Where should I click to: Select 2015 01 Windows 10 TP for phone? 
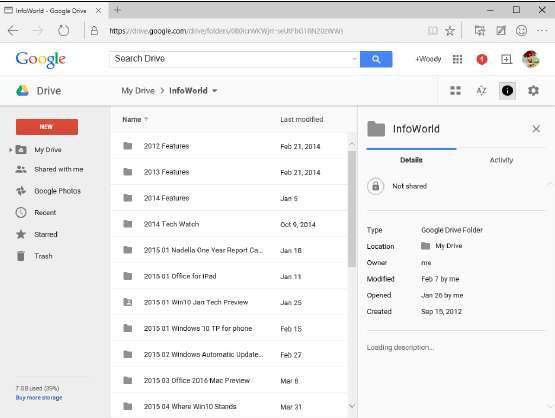pos(228,328)
